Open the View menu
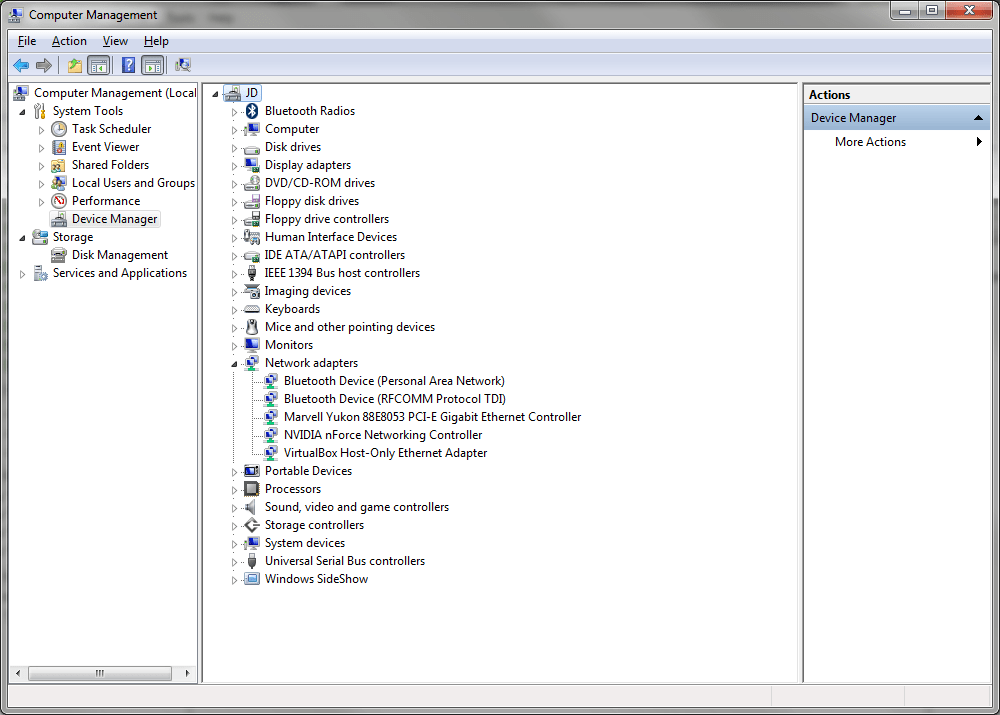The width and height of the screenshot is (1000, 715). tap(115, 41)
